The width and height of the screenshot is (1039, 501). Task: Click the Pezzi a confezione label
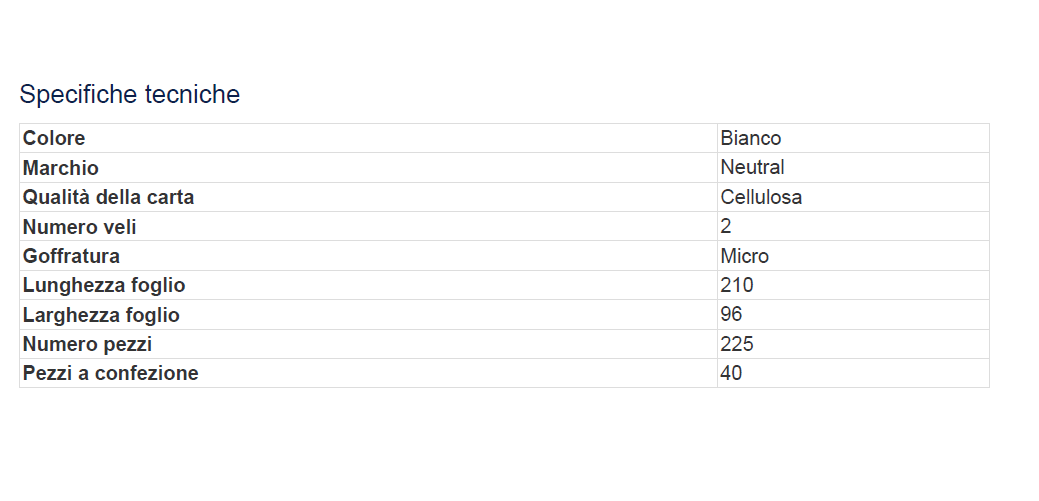pos(110,373)
